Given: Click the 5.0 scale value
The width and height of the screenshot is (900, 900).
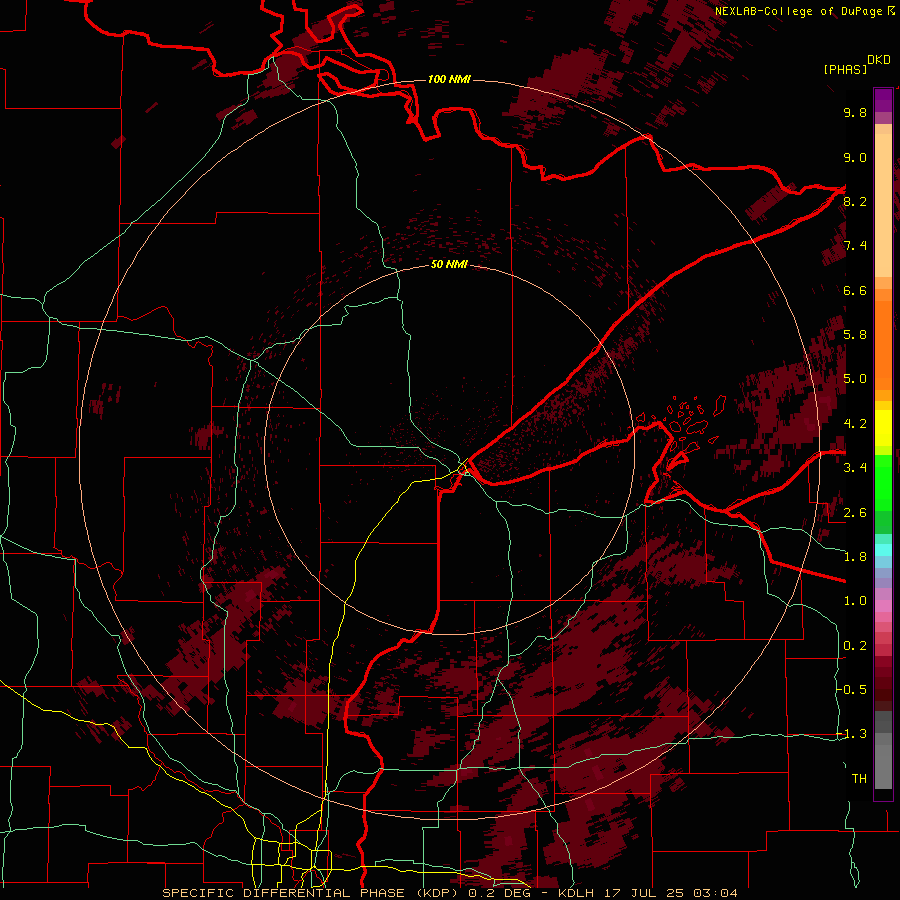Looking at the screenshot, I should click(x=855, y=379).
